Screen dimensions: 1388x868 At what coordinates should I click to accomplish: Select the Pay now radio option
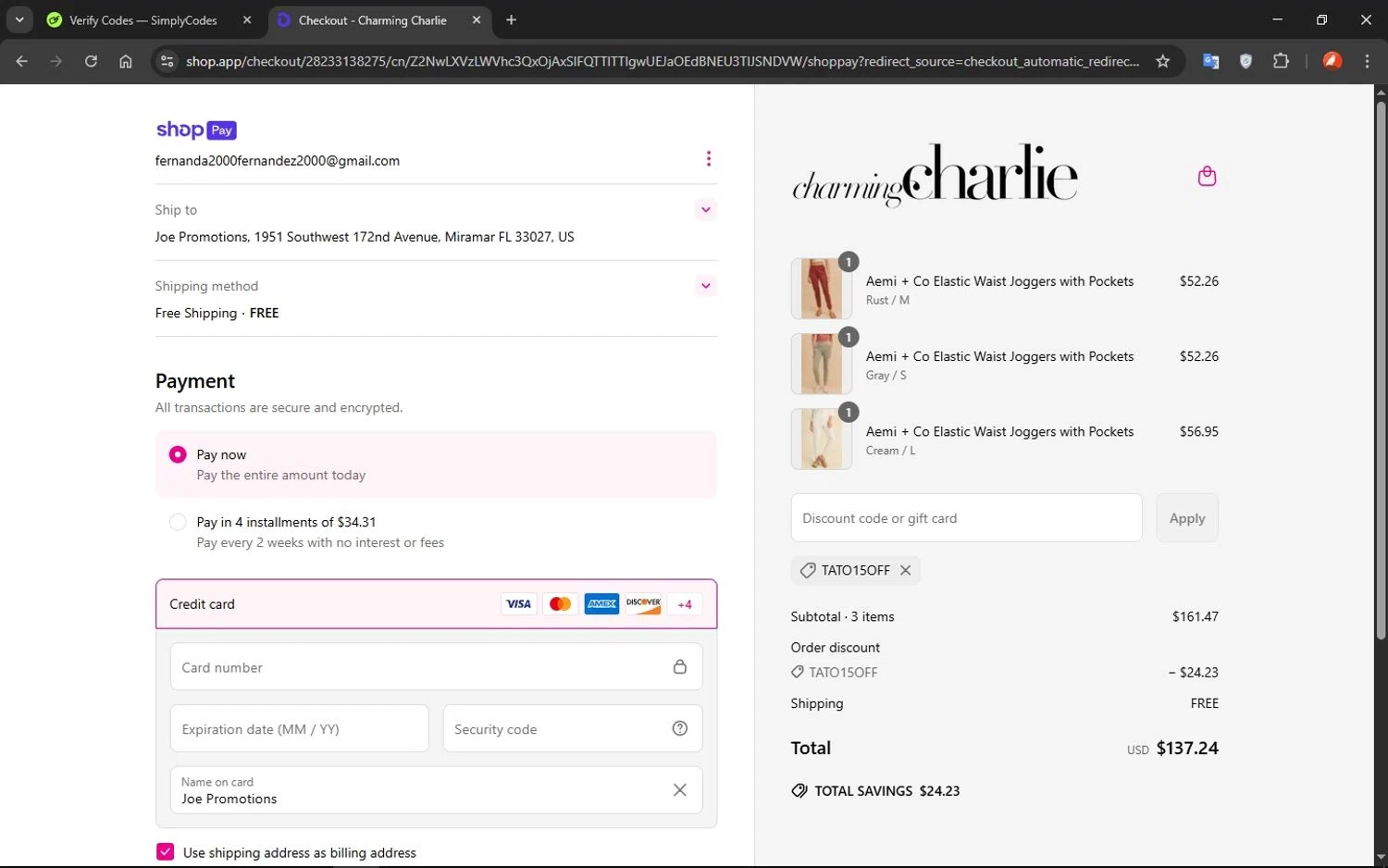(x=178, y=454)
